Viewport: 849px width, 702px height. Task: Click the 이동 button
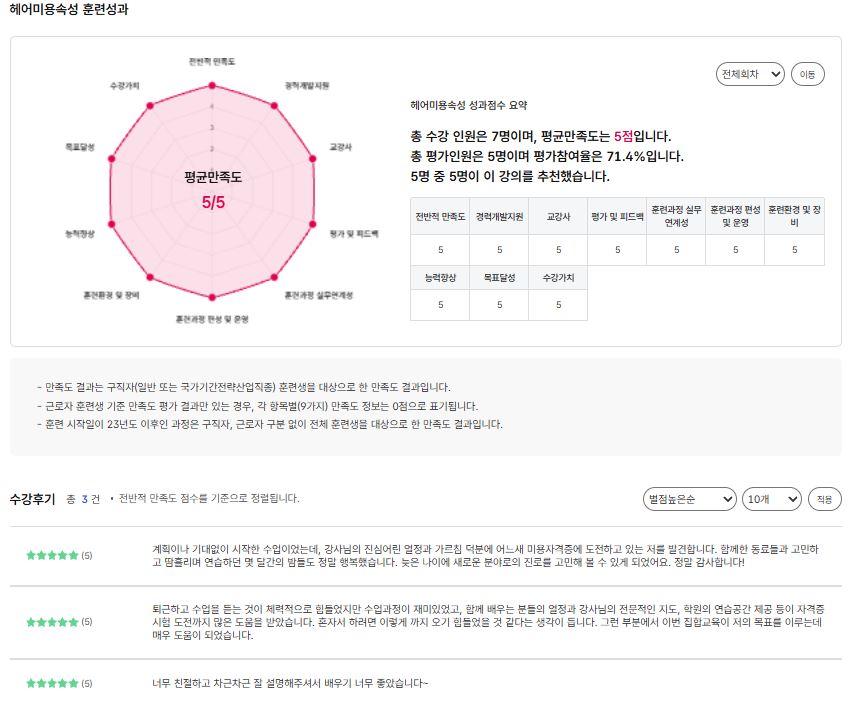[x=807, y=74]
